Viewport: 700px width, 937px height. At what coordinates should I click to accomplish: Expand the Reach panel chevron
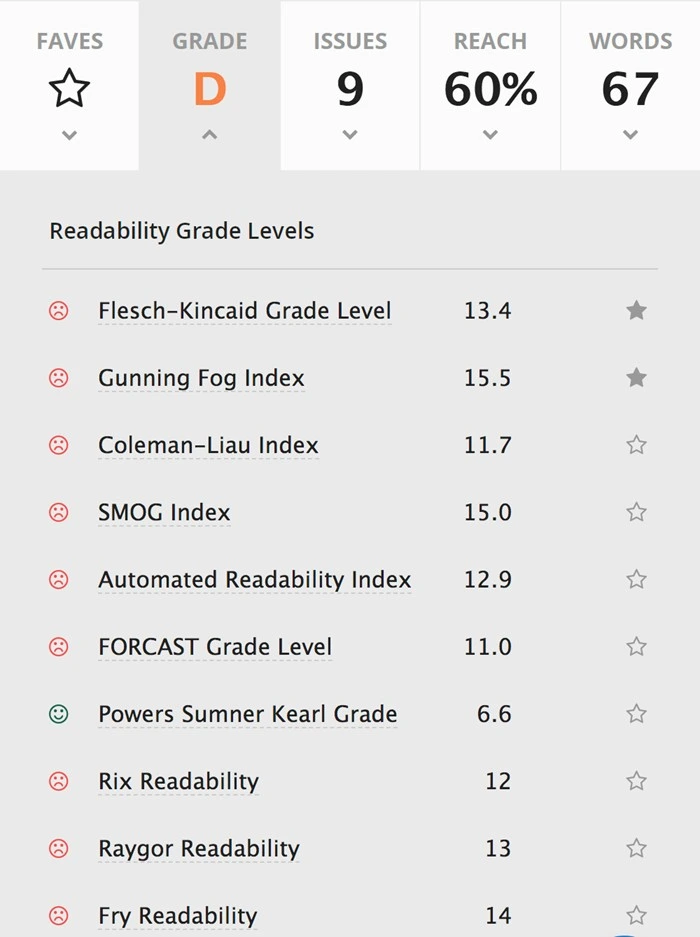490,135
